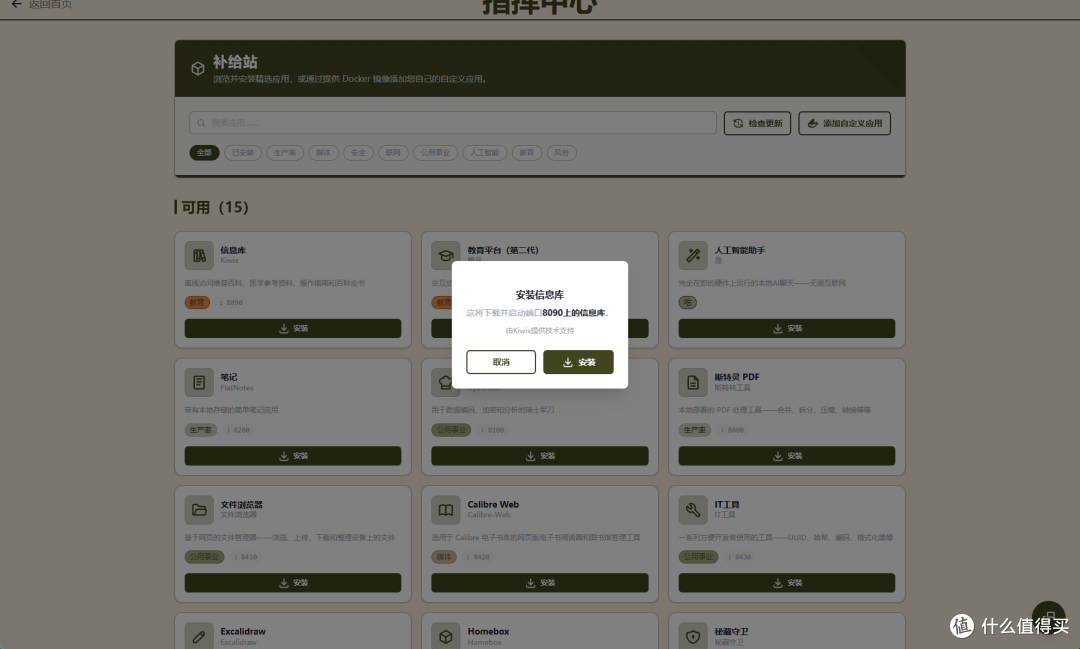The width and height of the screenshot is (1080, 649).
Task: Click the 搜索应用 search input field
Action: [453, 123]
